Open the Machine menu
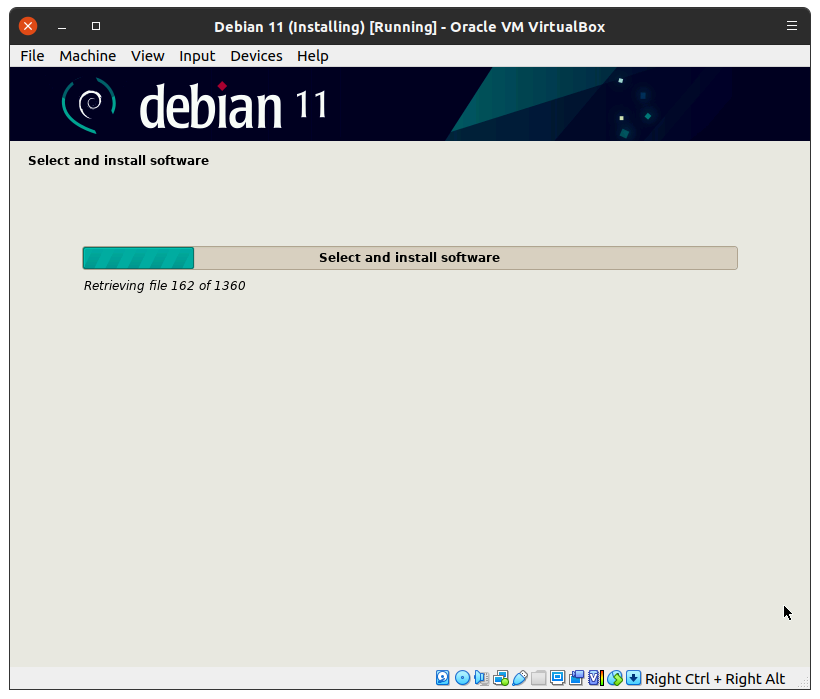Image resolution: width=820 pixels, height=699 pixels. coord(87,56)
